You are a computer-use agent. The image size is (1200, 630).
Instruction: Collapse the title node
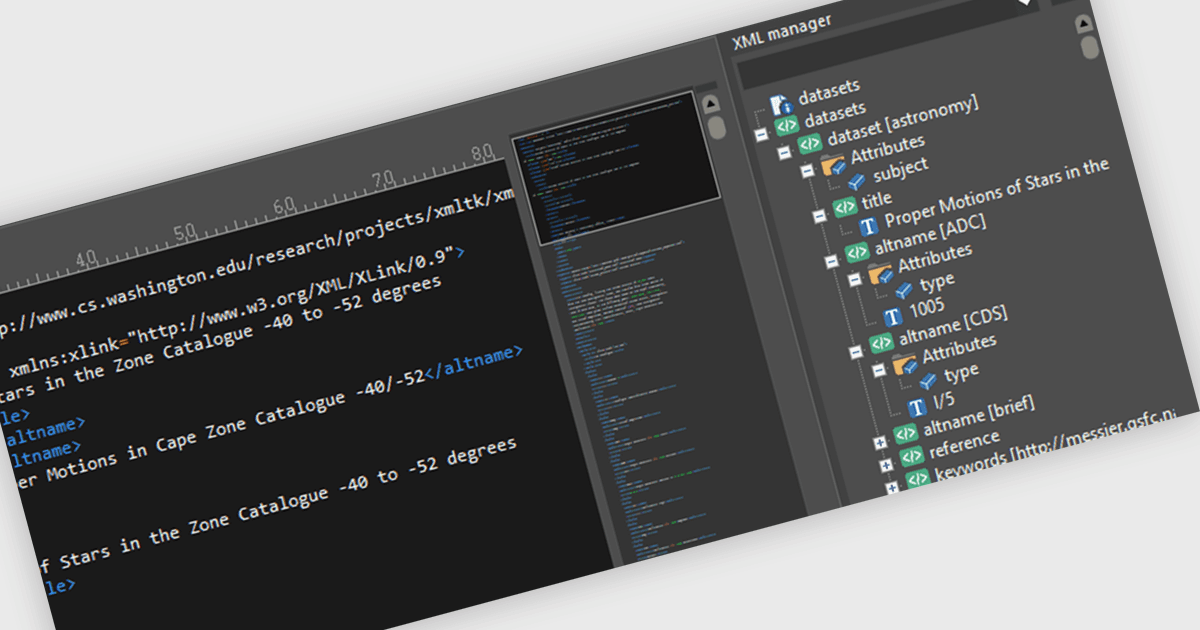tap(820, 214)
